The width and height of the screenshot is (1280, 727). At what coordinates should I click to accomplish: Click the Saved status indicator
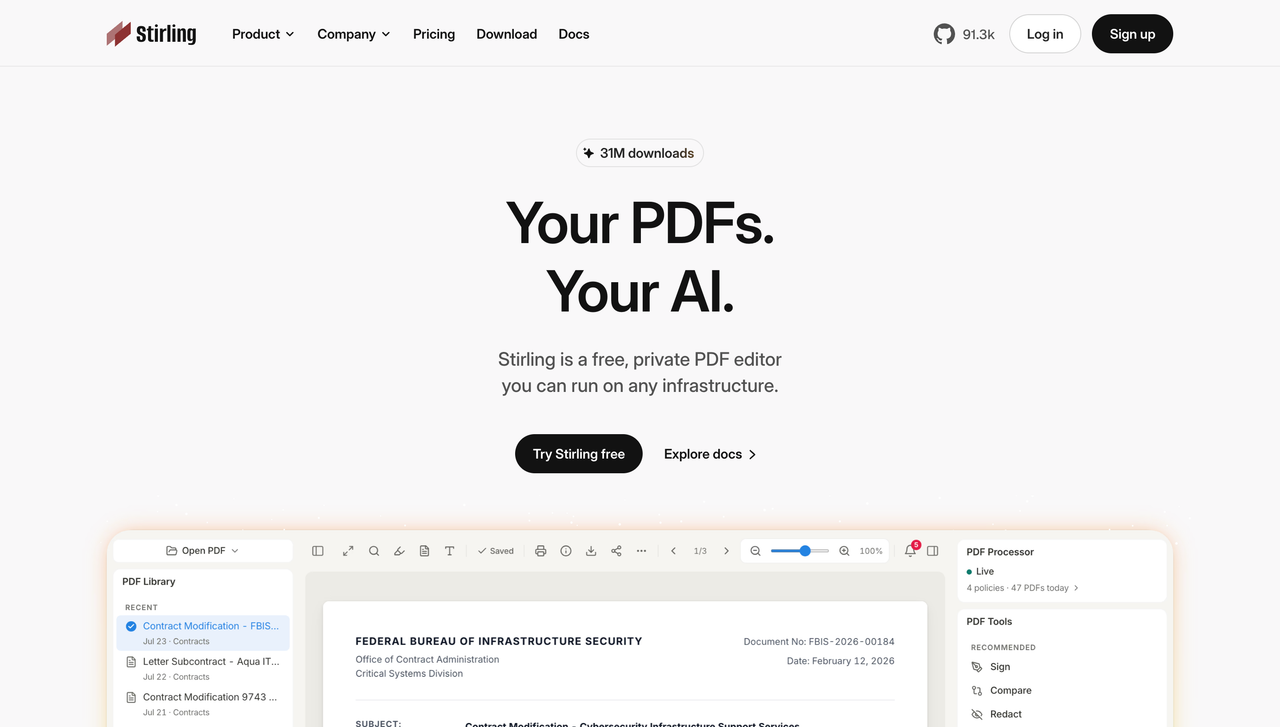(x=496, y=551)
